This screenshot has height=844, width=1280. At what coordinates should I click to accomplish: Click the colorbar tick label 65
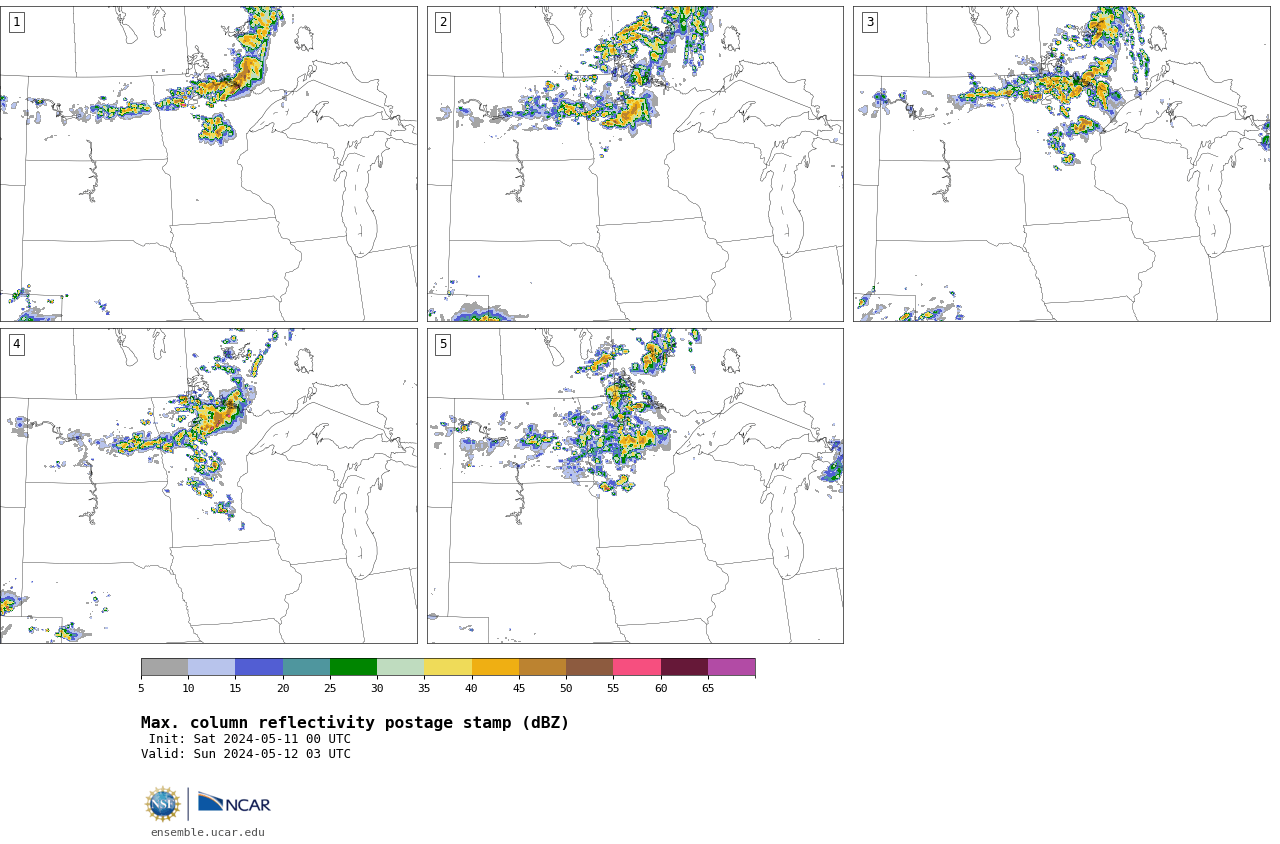pyautogui.click(x=708, y=688)
